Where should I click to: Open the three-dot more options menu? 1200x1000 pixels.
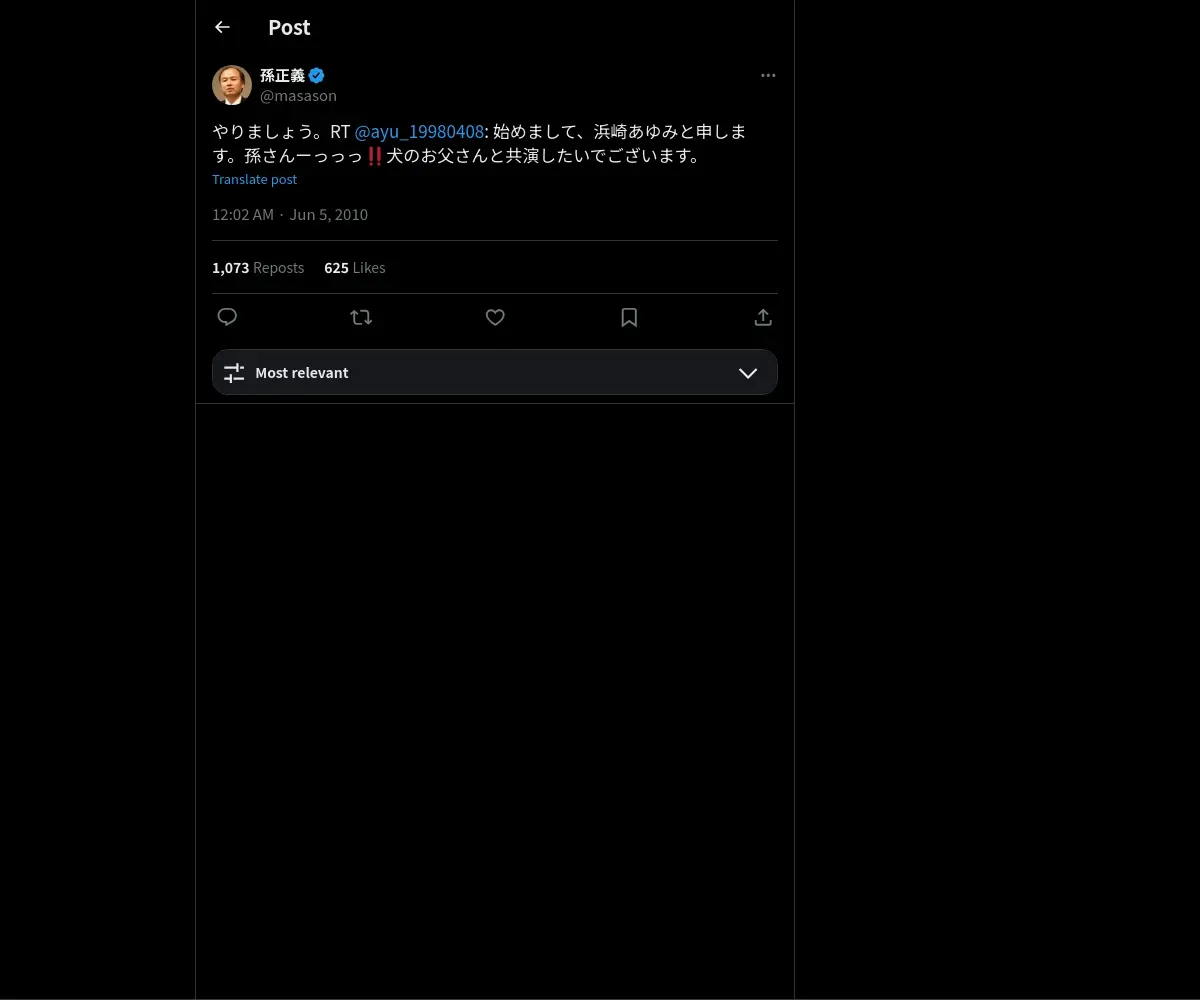(x=768, y=75)
